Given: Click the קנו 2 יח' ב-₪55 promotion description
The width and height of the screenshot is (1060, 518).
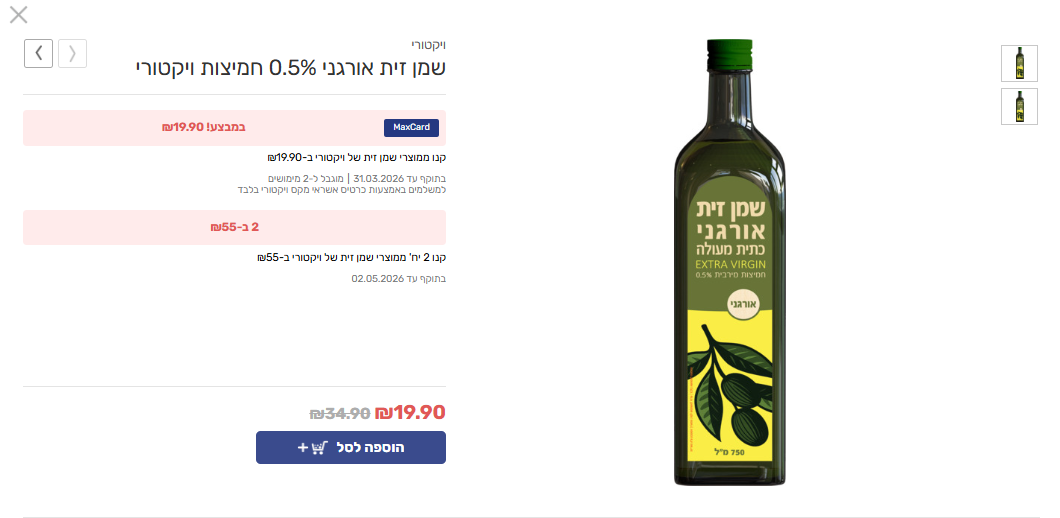Looking at the screenshot, I should (352, 258).
